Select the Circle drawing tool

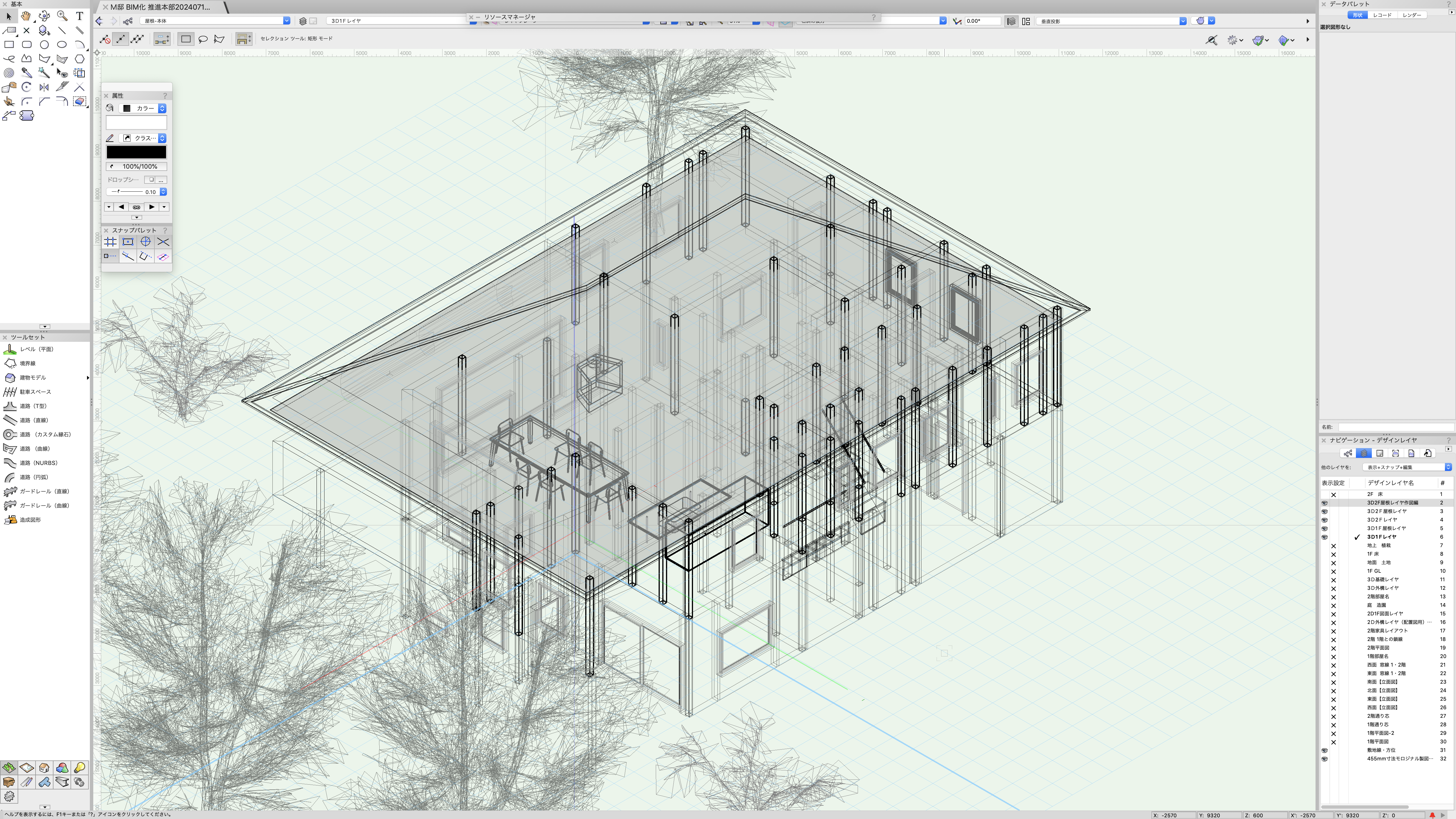click(44, 45)
